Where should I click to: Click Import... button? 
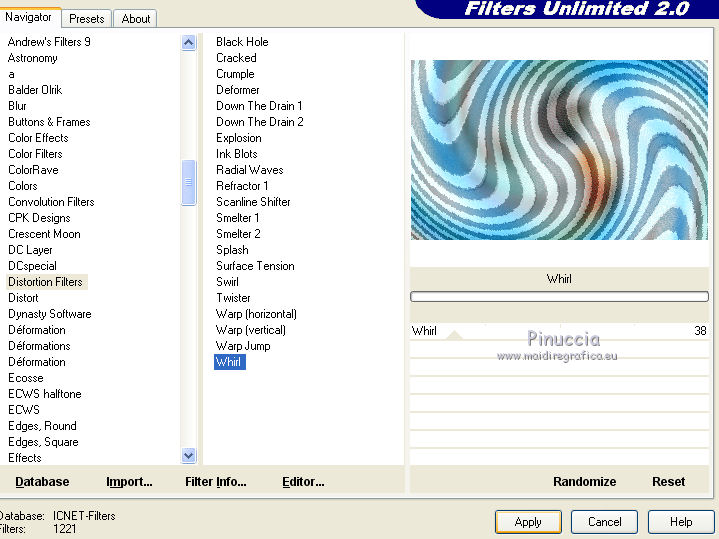129,482
